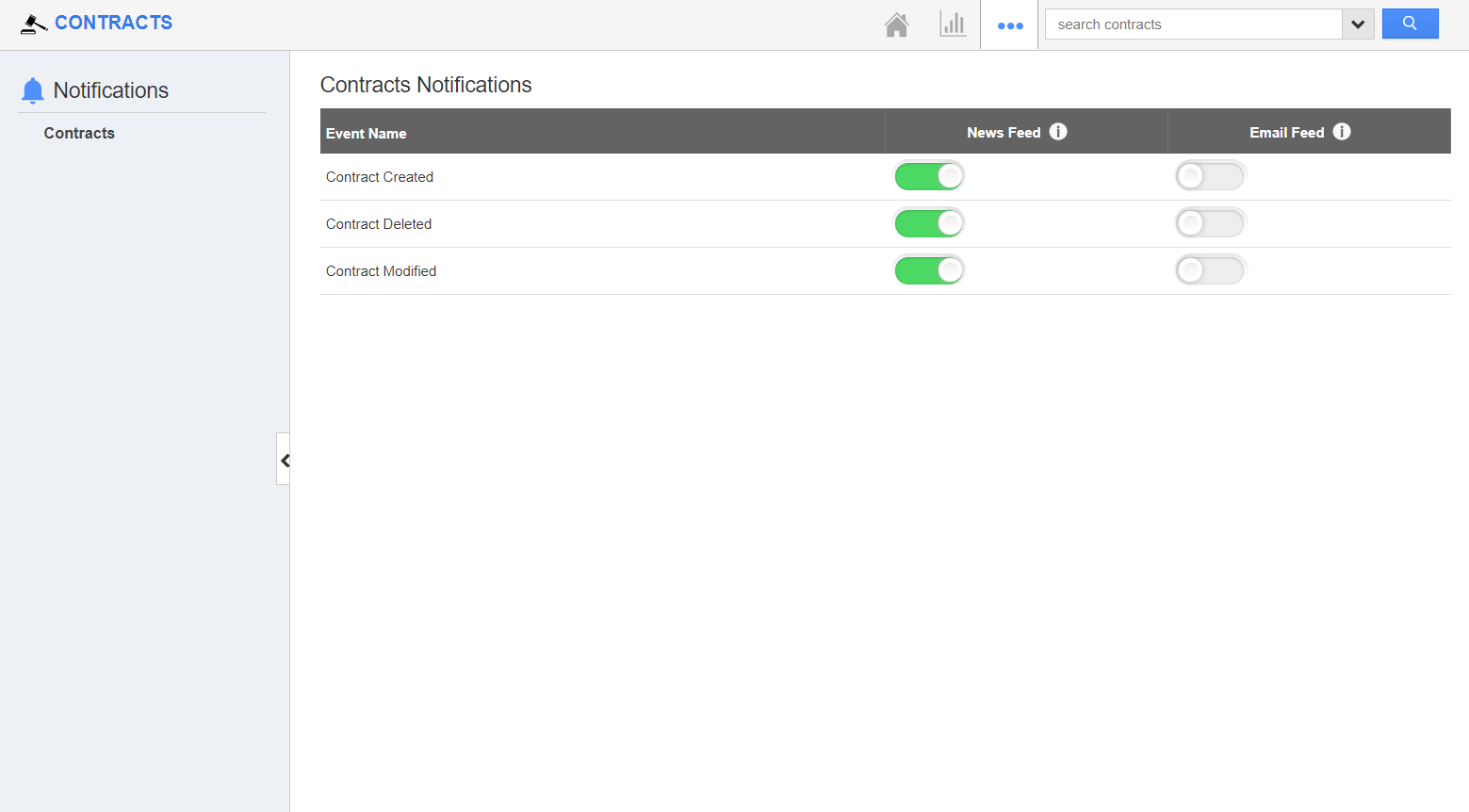The width and height of the screenshot is (1469, 812).
Task: Click the News Feed info icon
Action: click(1058, 132)
